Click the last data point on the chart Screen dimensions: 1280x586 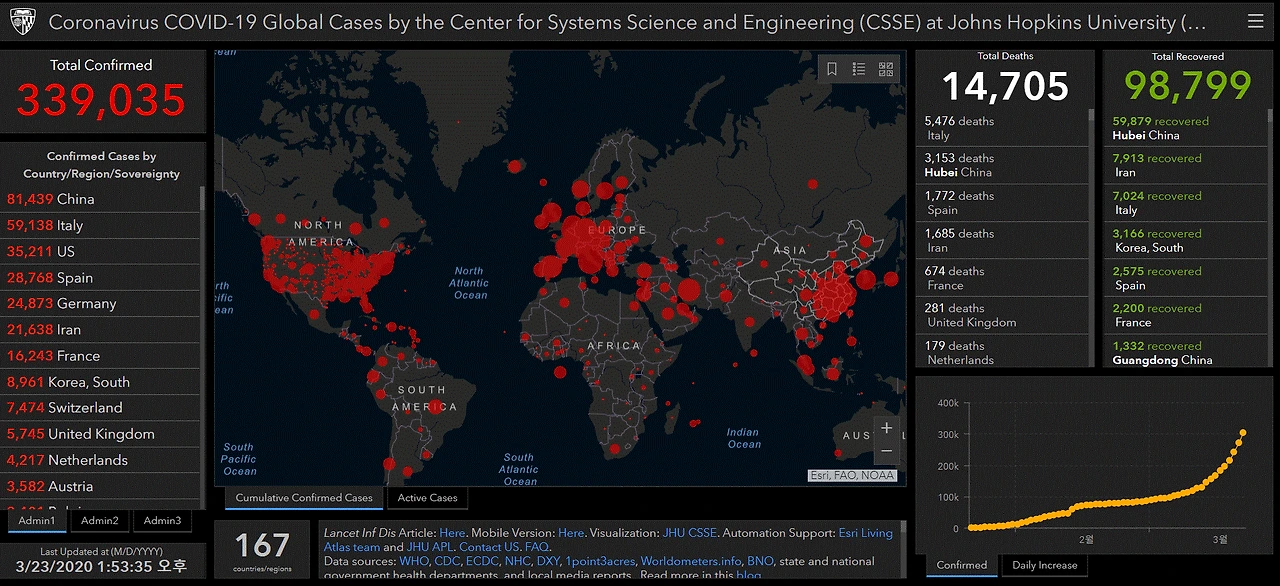pyautogui.click(x=1243, y=433)
